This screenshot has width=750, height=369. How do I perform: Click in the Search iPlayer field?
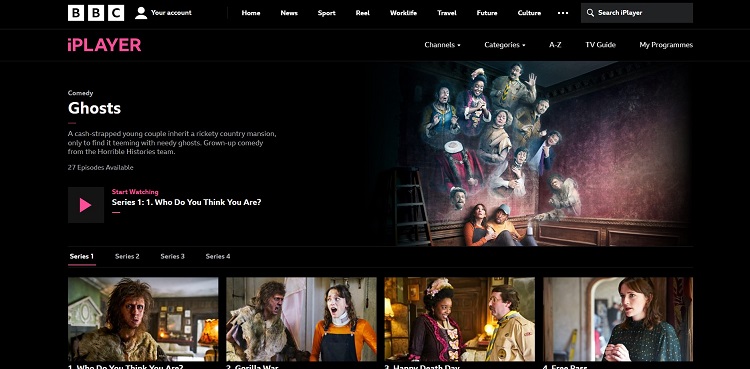point(637,13)
